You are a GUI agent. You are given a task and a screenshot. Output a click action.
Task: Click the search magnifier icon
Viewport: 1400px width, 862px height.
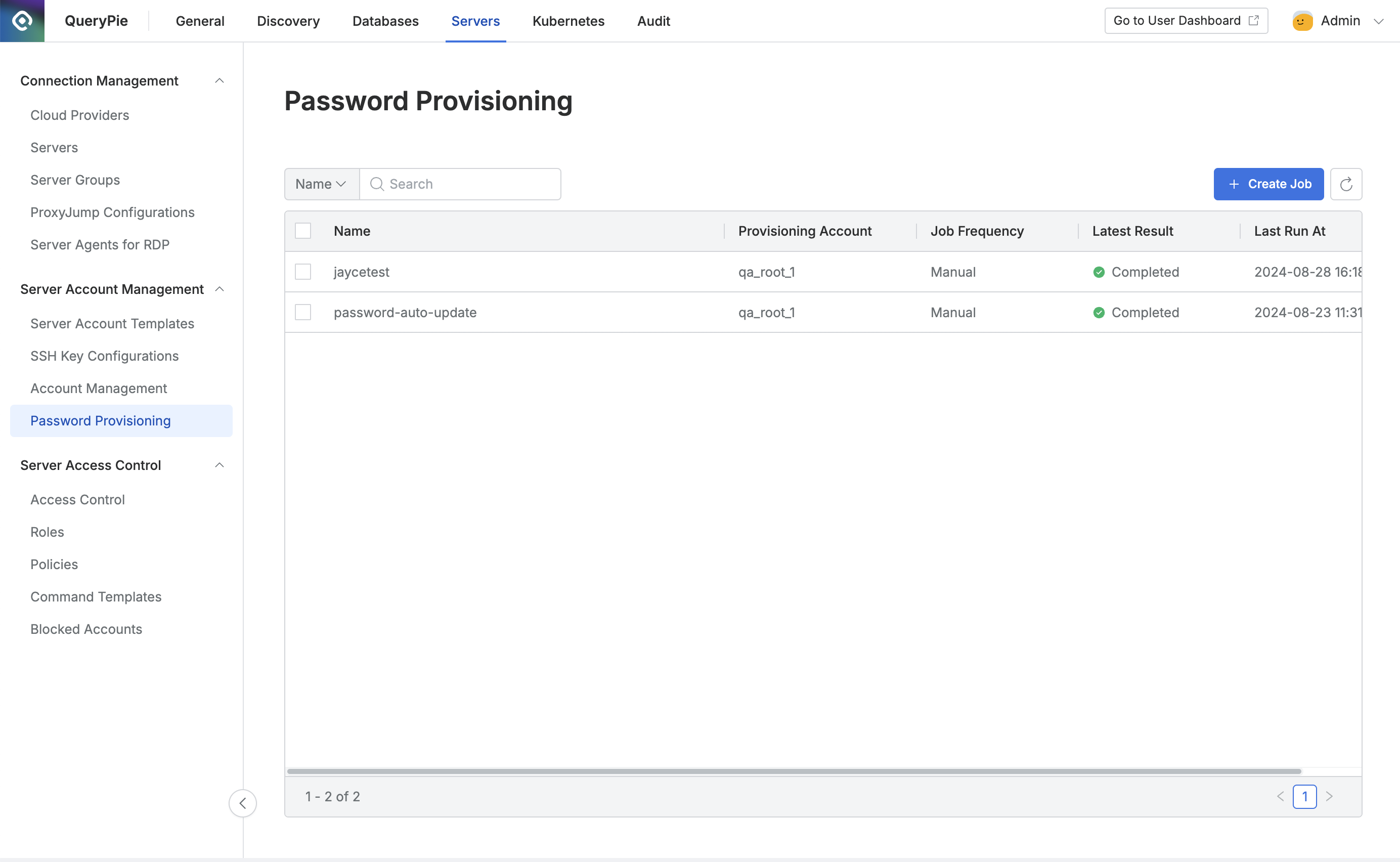(x=376, y=184)
